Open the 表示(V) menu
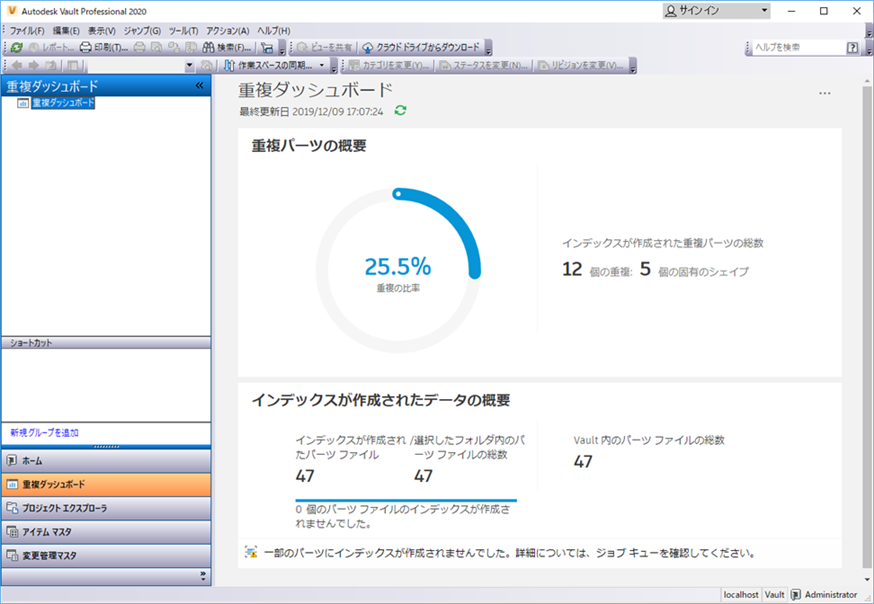This screenshot has height=604, width=874. click(x=101, y=31)
